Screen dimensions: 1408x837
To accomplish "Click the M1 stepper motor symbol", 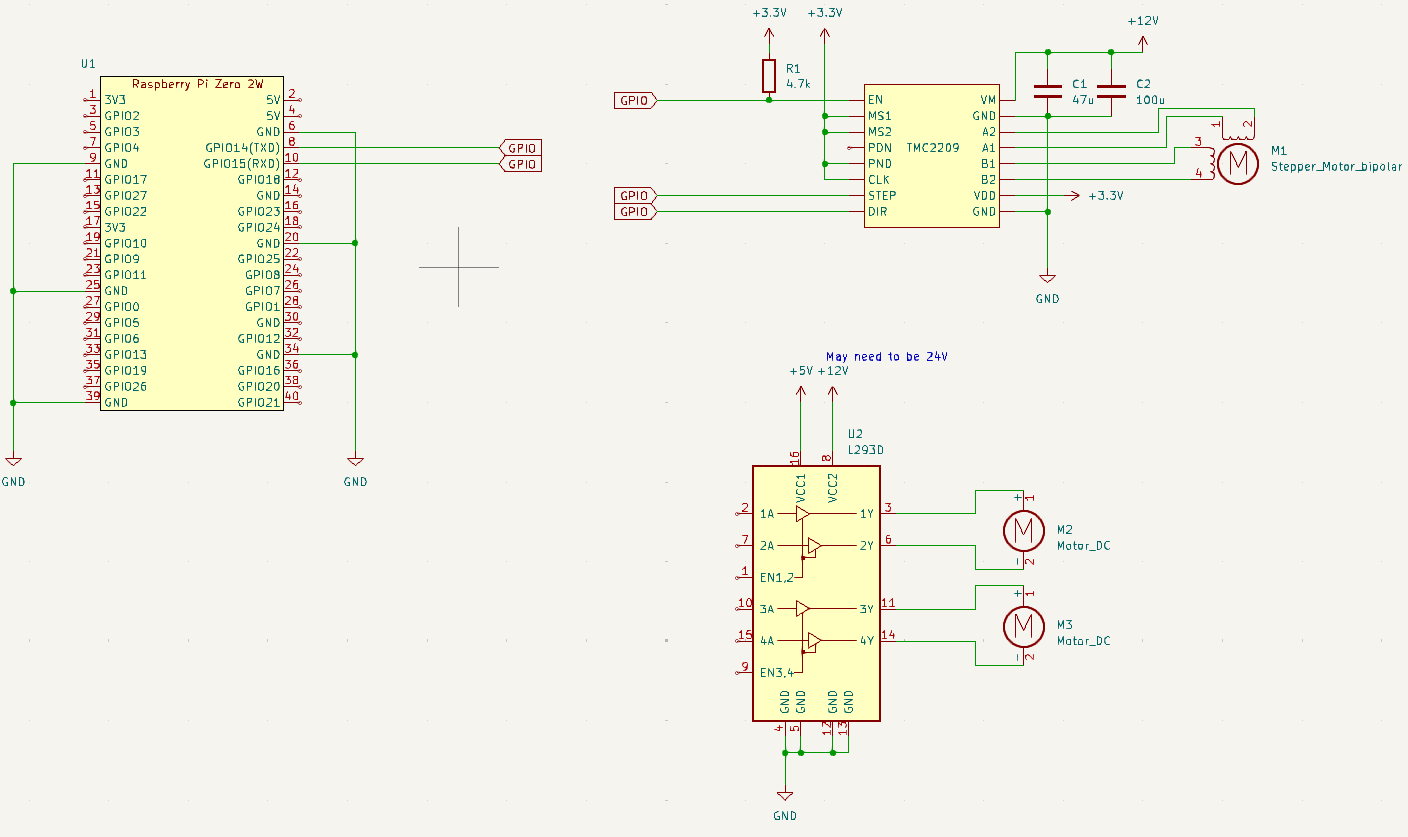I will tap(1238, 162).
